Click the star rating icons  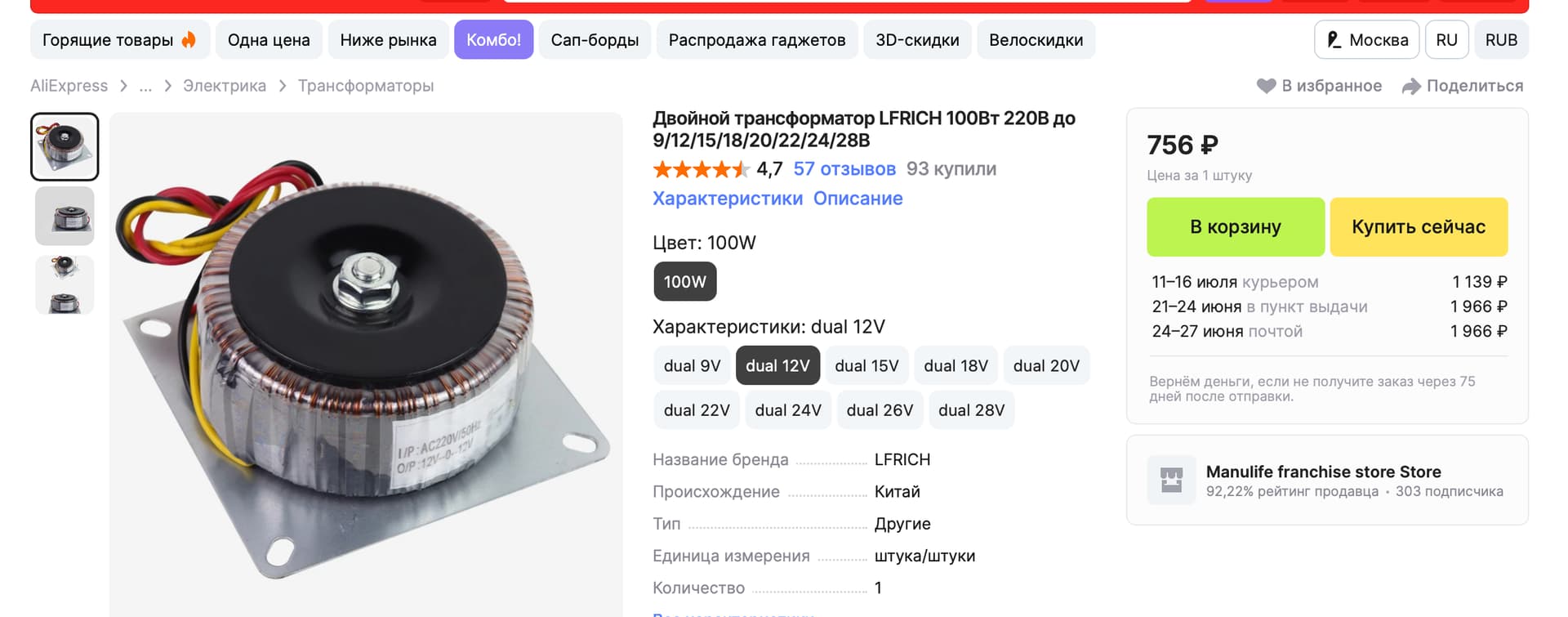pyautogui.click(x=701, y=169)
